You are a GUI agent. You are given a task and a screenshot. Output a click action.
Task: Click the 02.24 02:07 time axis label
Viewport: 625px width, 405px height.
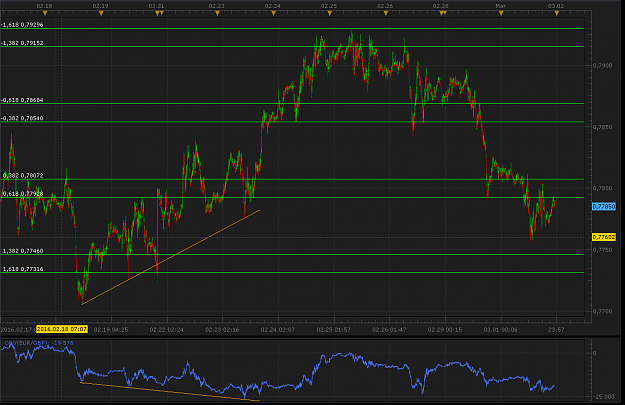coord(278,330)
